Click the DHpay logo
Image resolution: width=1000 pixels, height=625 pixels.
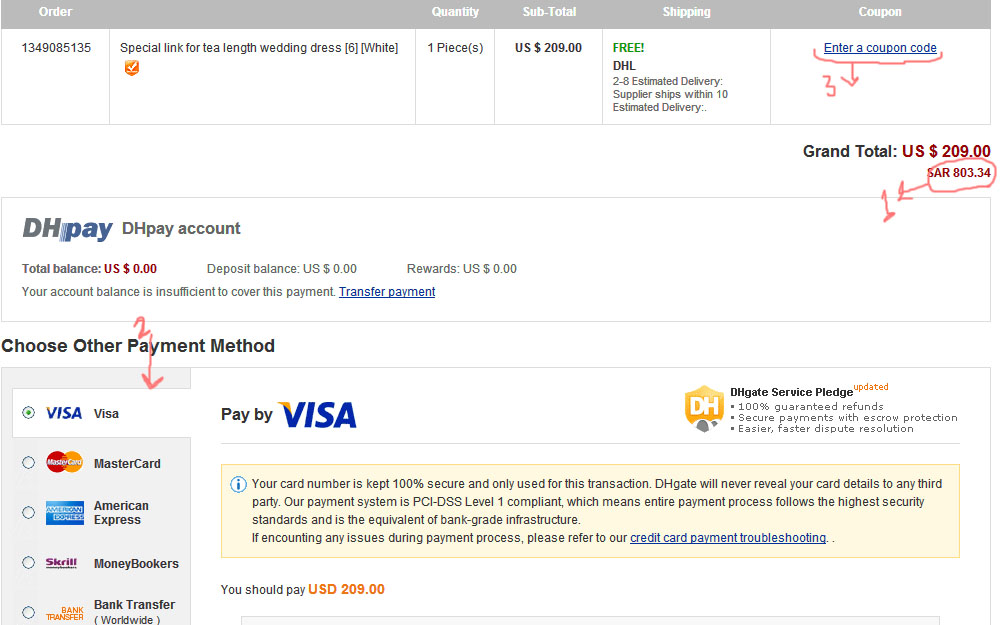click(x=67, y=229)
